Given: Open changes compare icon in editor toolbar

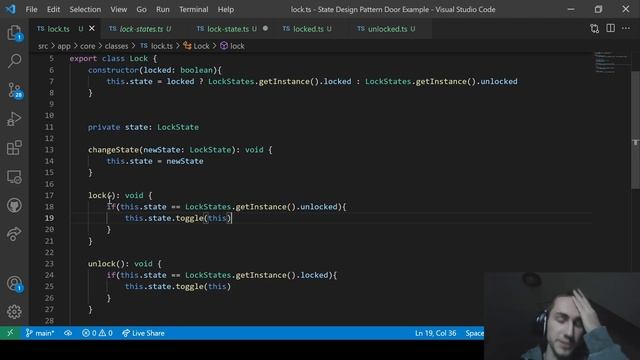Looking at the screenshot, I should 595,29.
